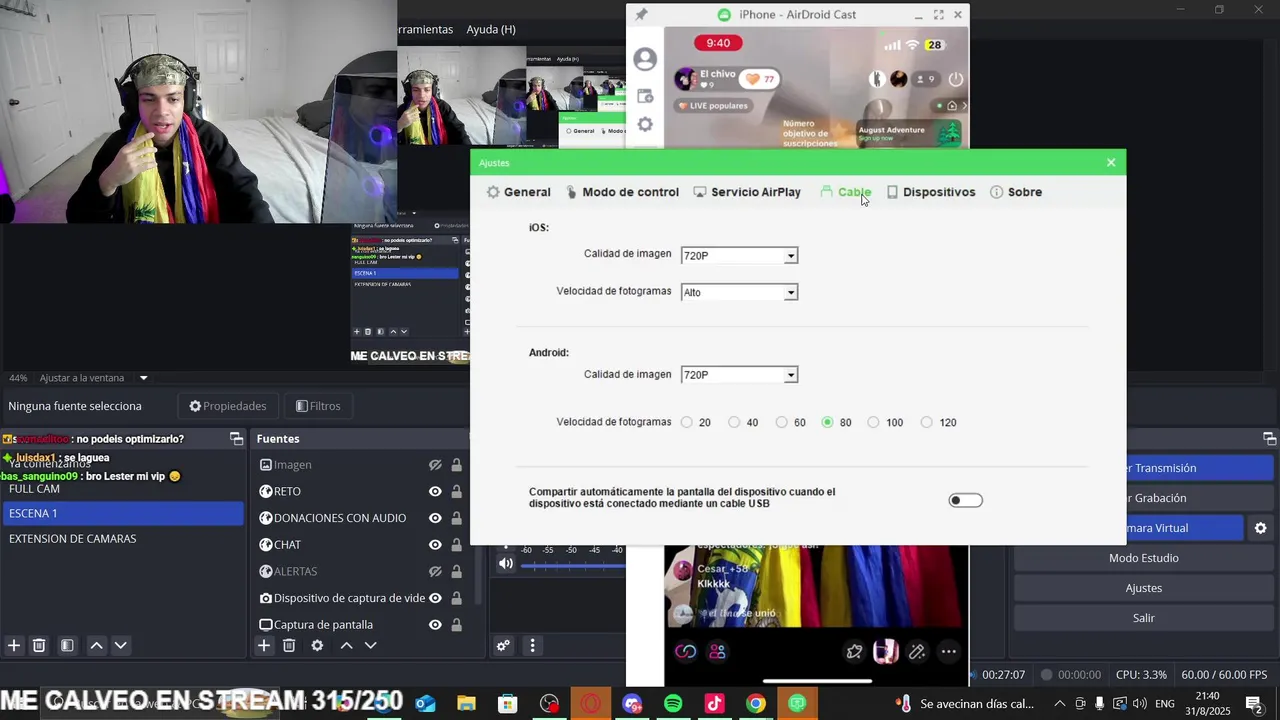Viewport: 1280px width, 720px height.
Task: Show the hidden Imagen source
Action: pyautogui.click(x=435, y=465)
